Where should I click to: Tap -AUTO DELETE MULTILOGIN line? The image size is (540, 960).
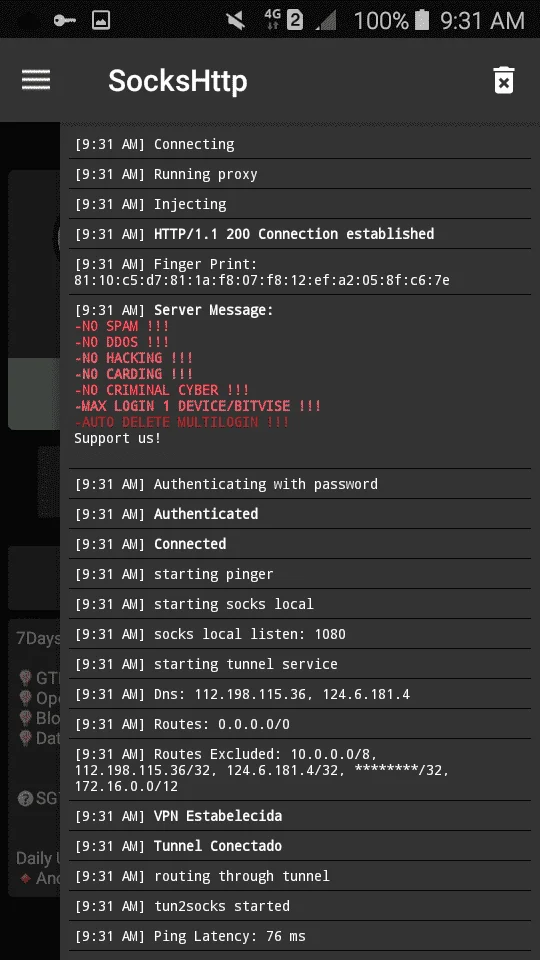181,422
